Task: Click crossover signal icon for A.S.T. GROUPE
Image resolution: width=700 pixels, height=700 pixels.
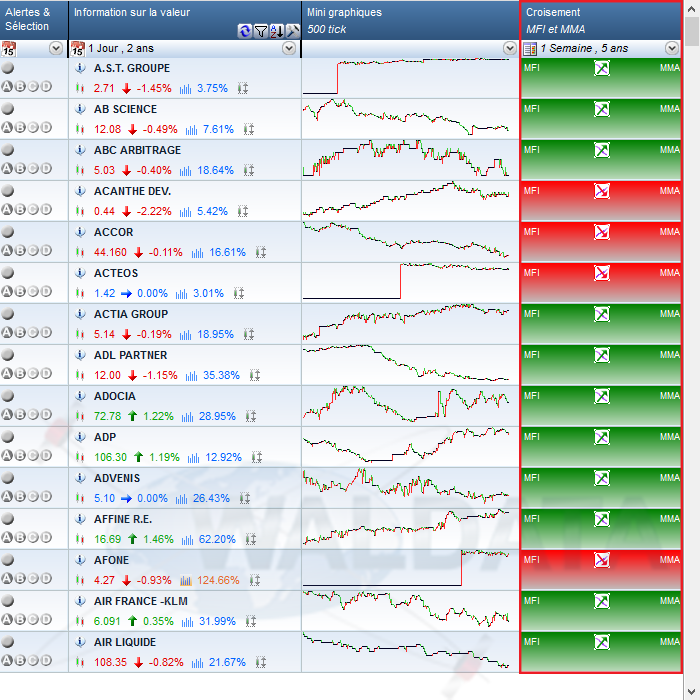Action: click(602, 68)
